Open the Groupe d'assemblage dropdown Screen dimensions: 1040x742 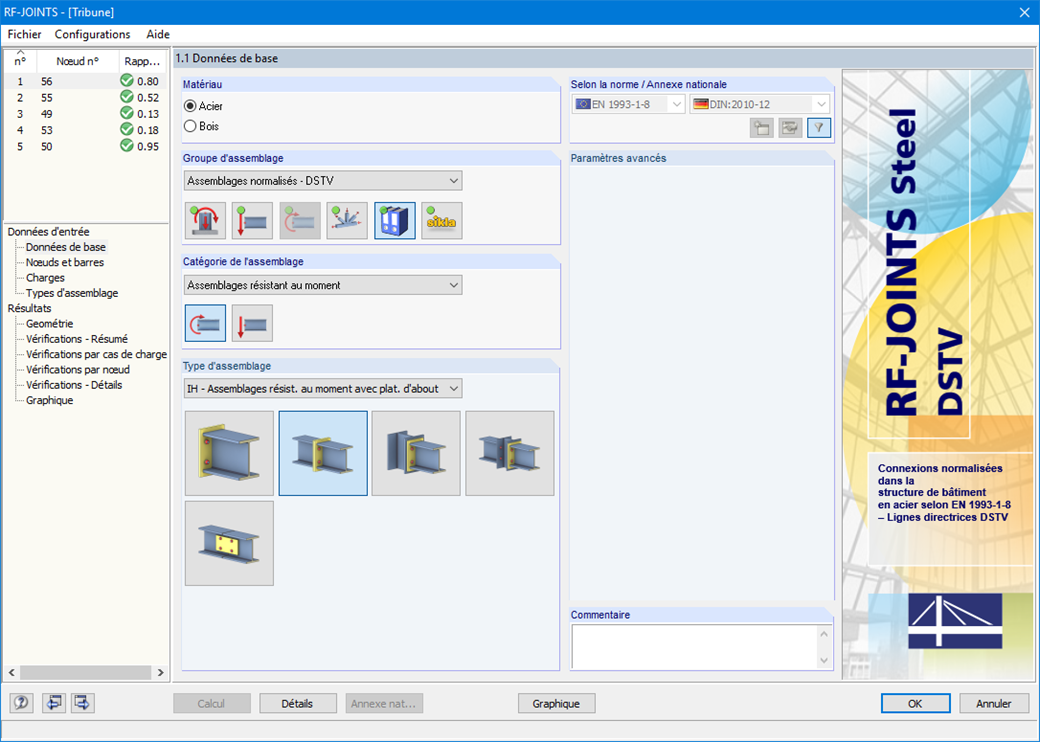[x=323, y=181]
